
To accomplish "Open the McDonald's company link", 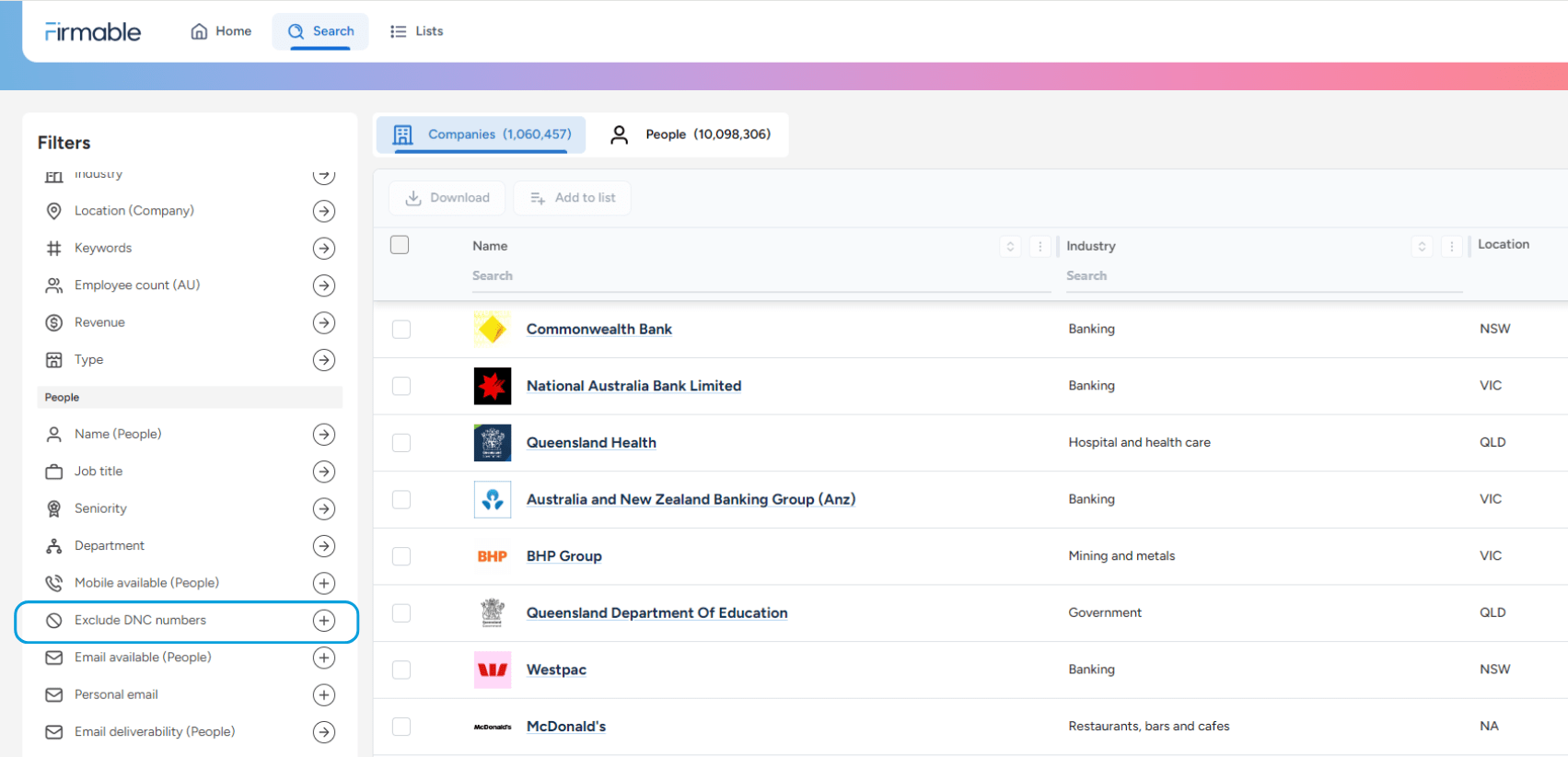I will (x=566, y=727).
